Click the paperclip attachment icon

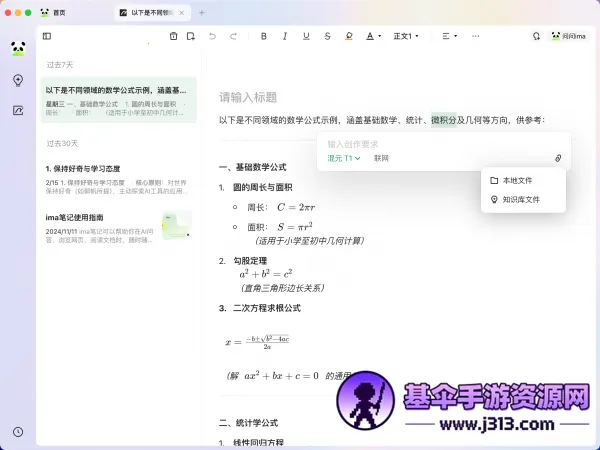[x=558, y=158]
